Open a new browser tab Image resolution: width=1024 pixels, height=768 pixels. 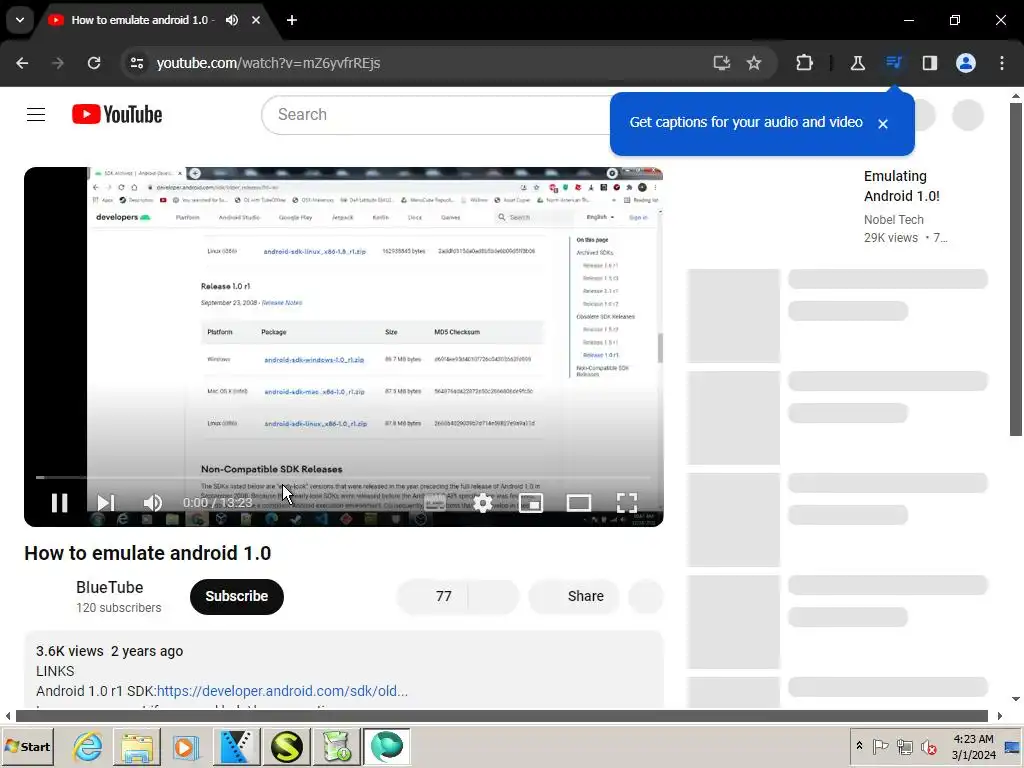(292, 20)
